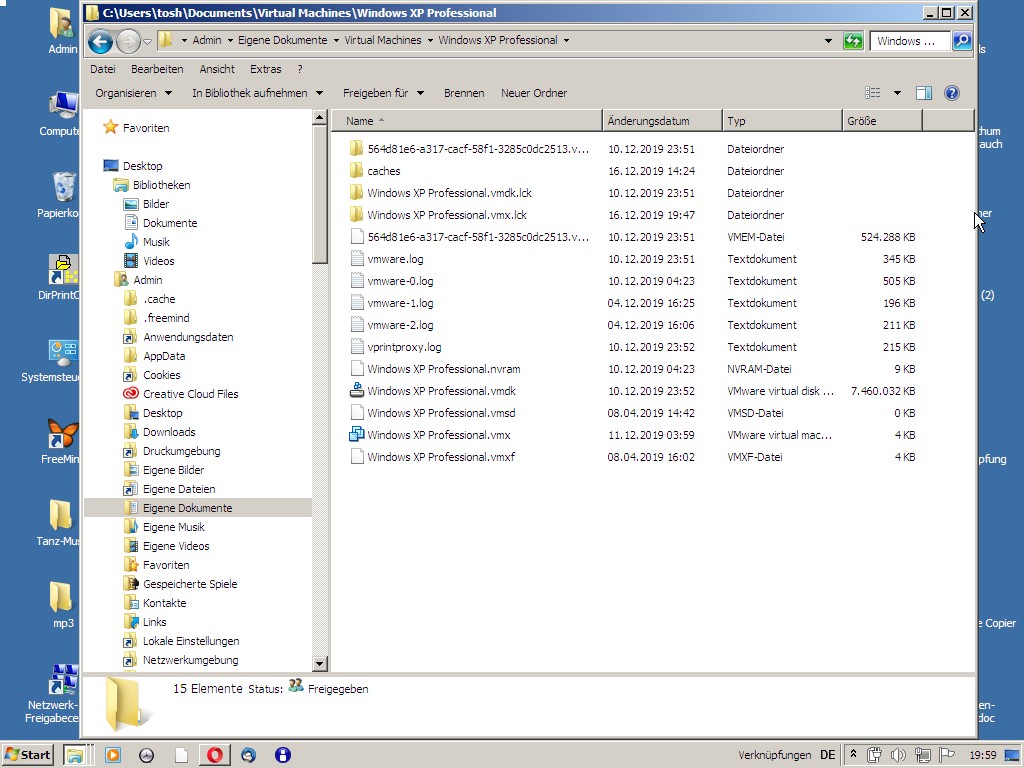Image resolution: width=1024 pixels, height=768 pixels.
Task: Select the Windows XP Professional.vmdk disk file
Action: pos(440,391)
